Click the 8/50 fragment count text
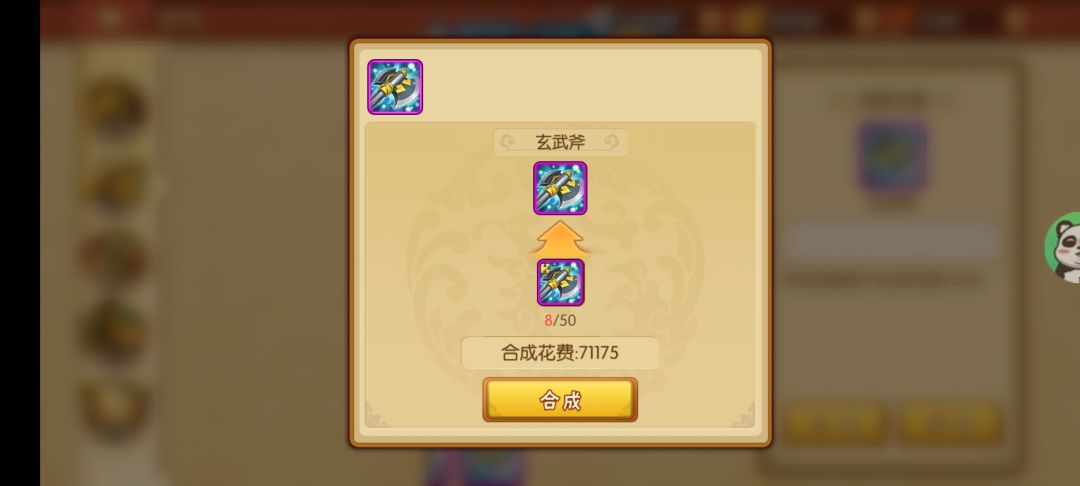 point(560,320)
